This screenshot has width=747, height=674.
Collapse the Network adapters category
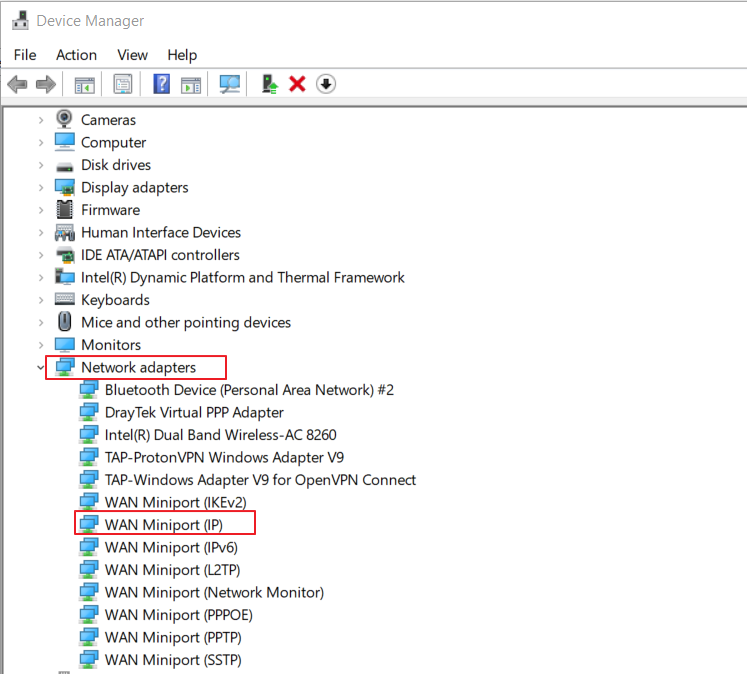click(41, 367)
